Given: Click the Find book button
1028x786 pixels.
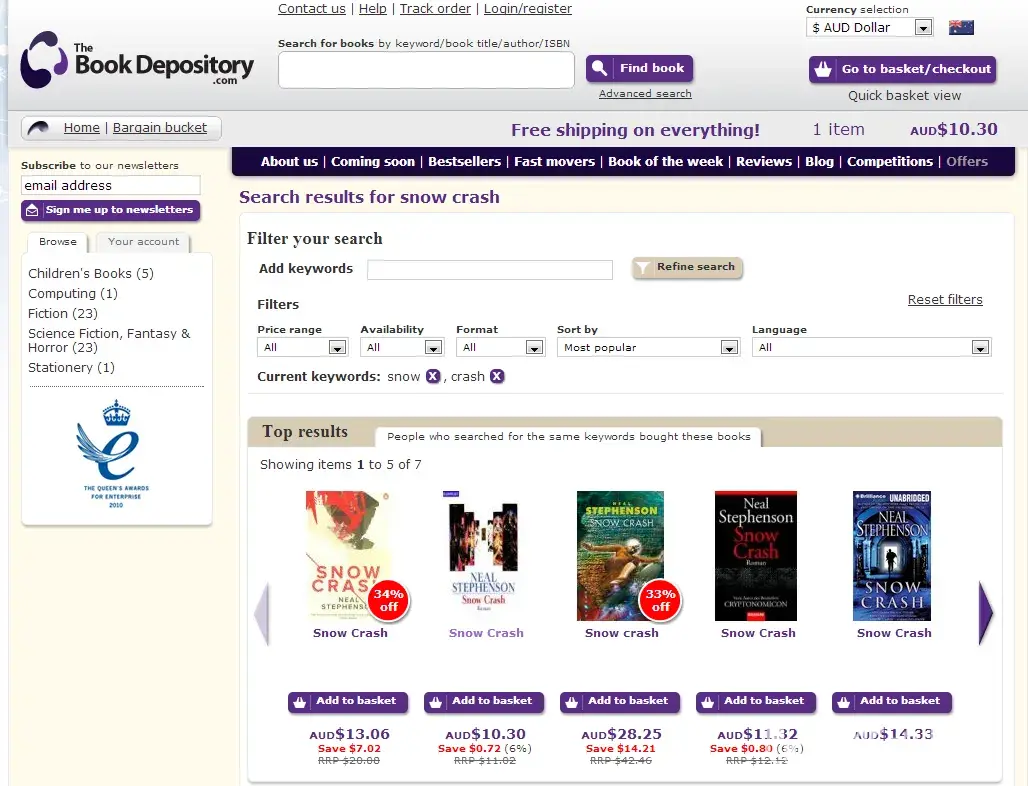Looking at the screenshot, I should coord(639,68).
